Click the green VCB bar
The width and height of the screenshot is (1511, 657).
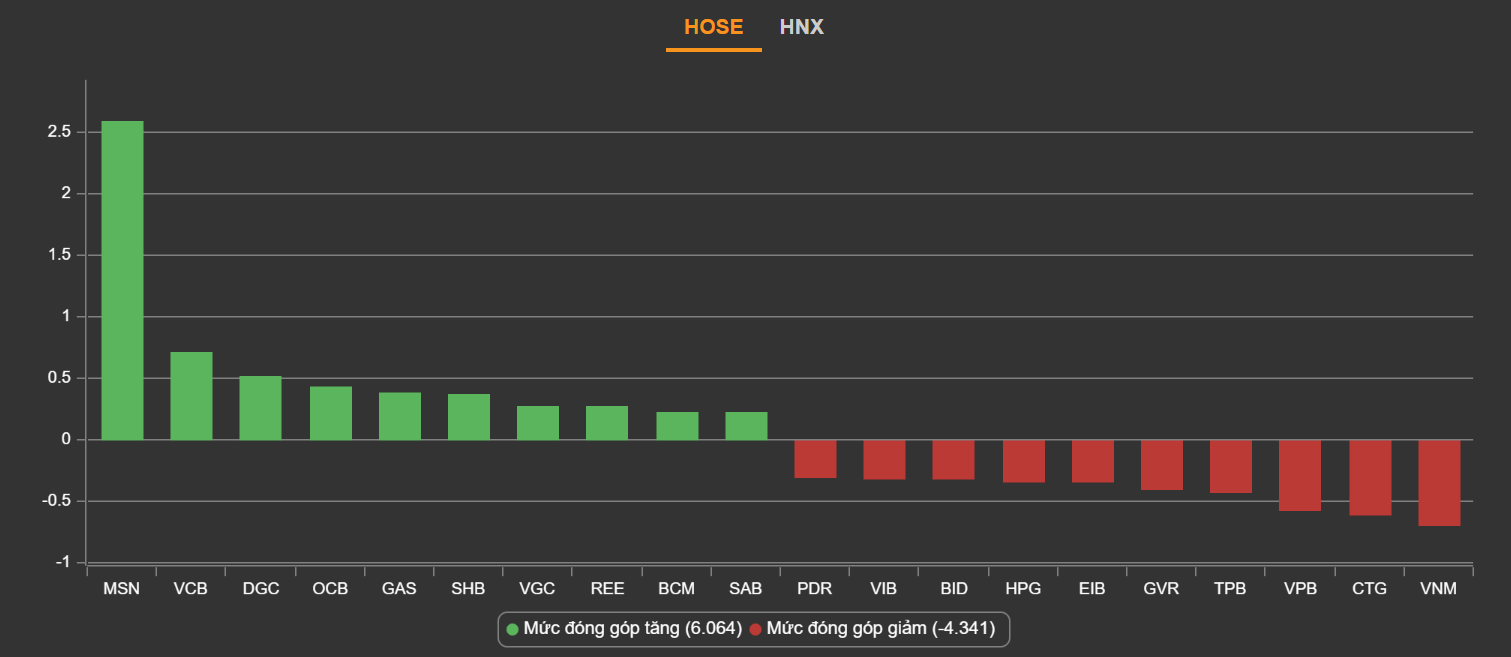[x=191, y=396]
